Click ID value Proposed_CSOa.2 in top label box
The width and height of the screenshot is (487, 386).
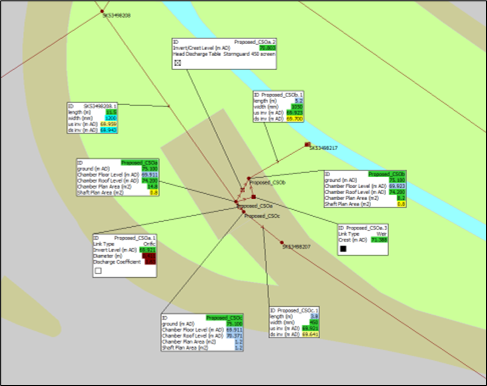(255, 42)
